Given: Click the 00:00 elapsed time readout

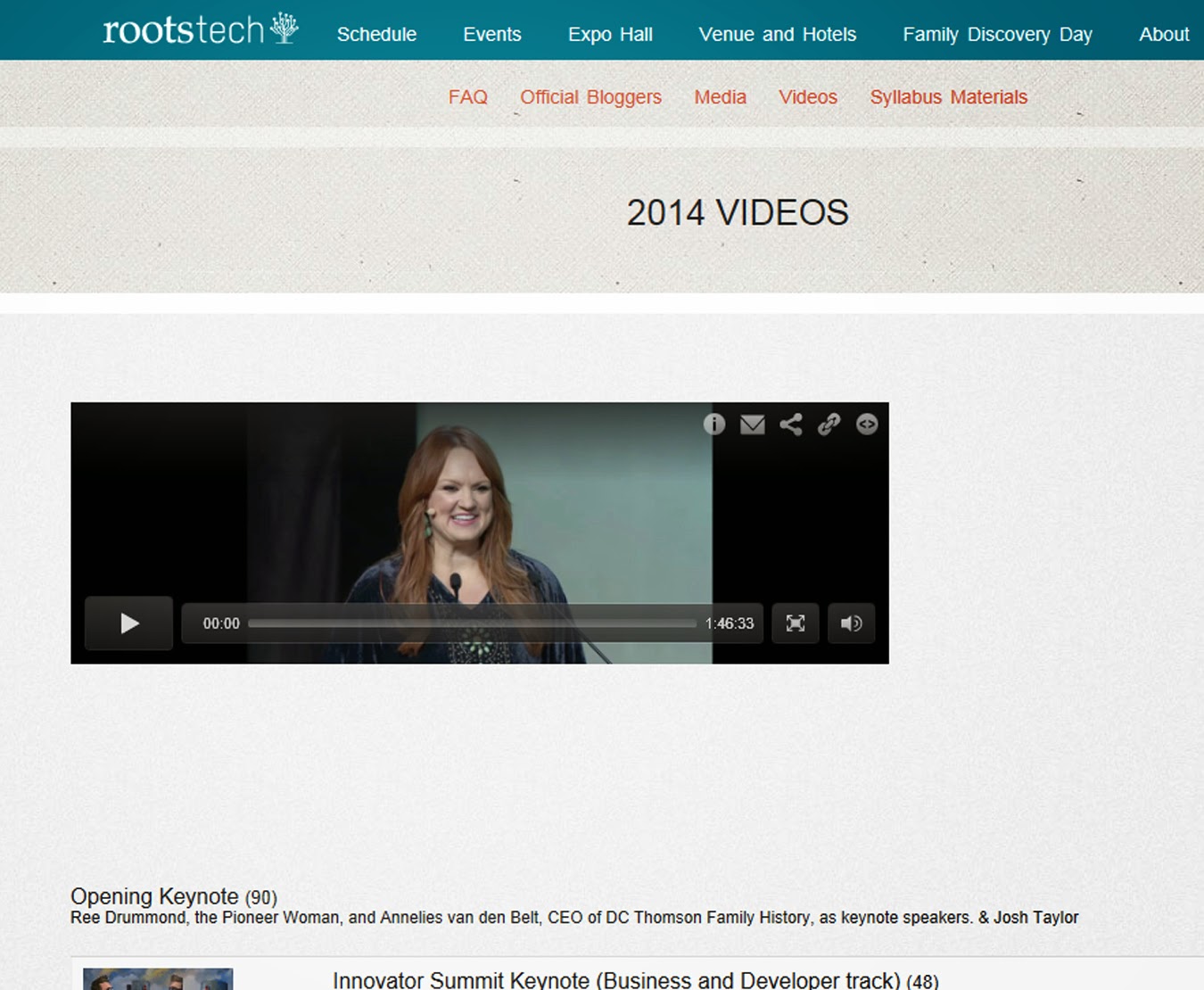Looking at the screenshot, I should (x=221, y=623).
